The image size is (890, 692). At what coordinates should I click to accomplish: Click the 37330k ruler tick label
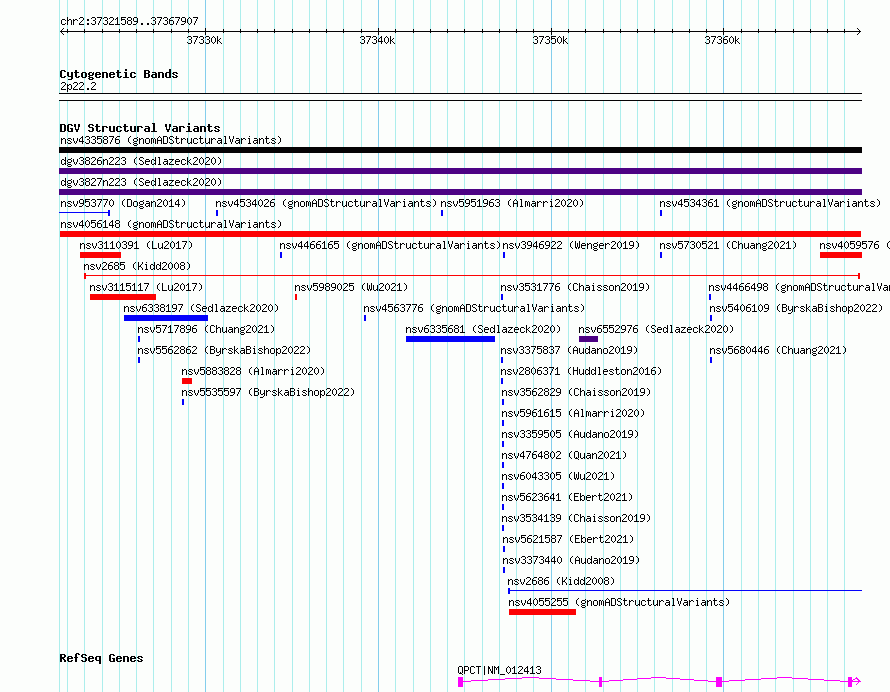point(204,40)
